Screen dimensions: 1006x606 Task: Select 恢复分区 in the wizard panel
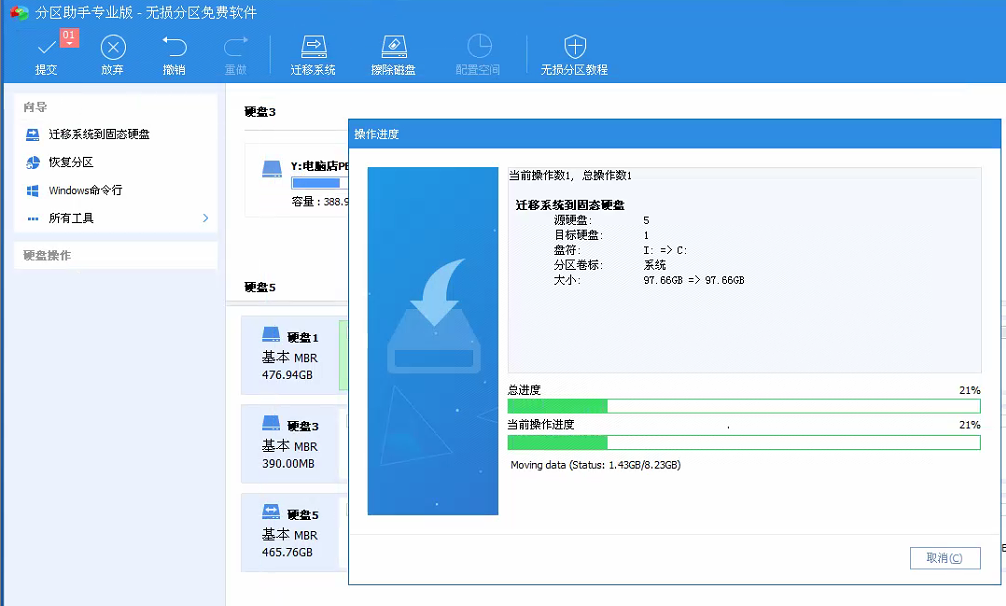tap(71, 162)
